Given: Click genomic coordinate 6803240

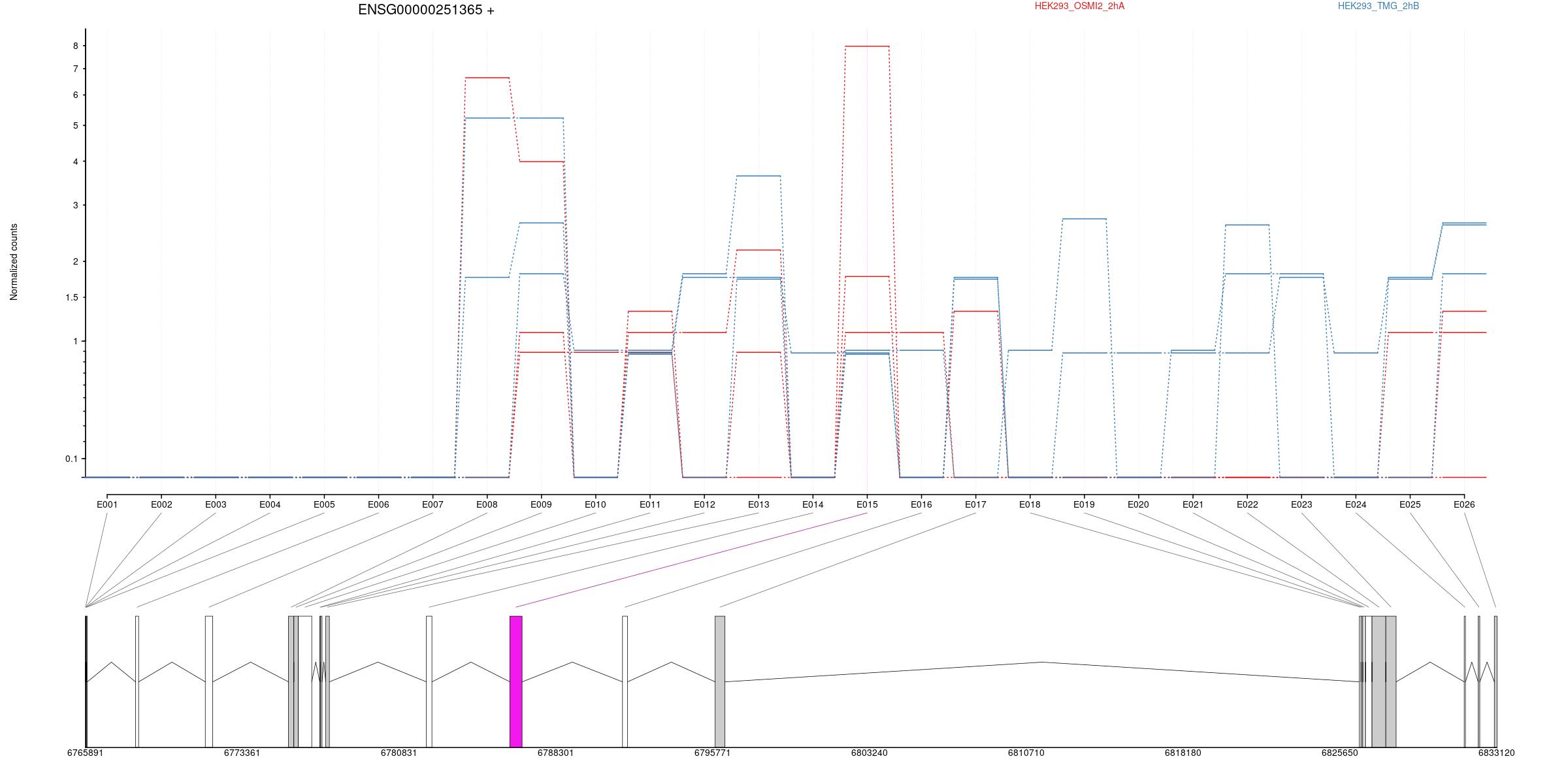Looking at the screenshot, I should pyautogui.click(x=869, y=753).
